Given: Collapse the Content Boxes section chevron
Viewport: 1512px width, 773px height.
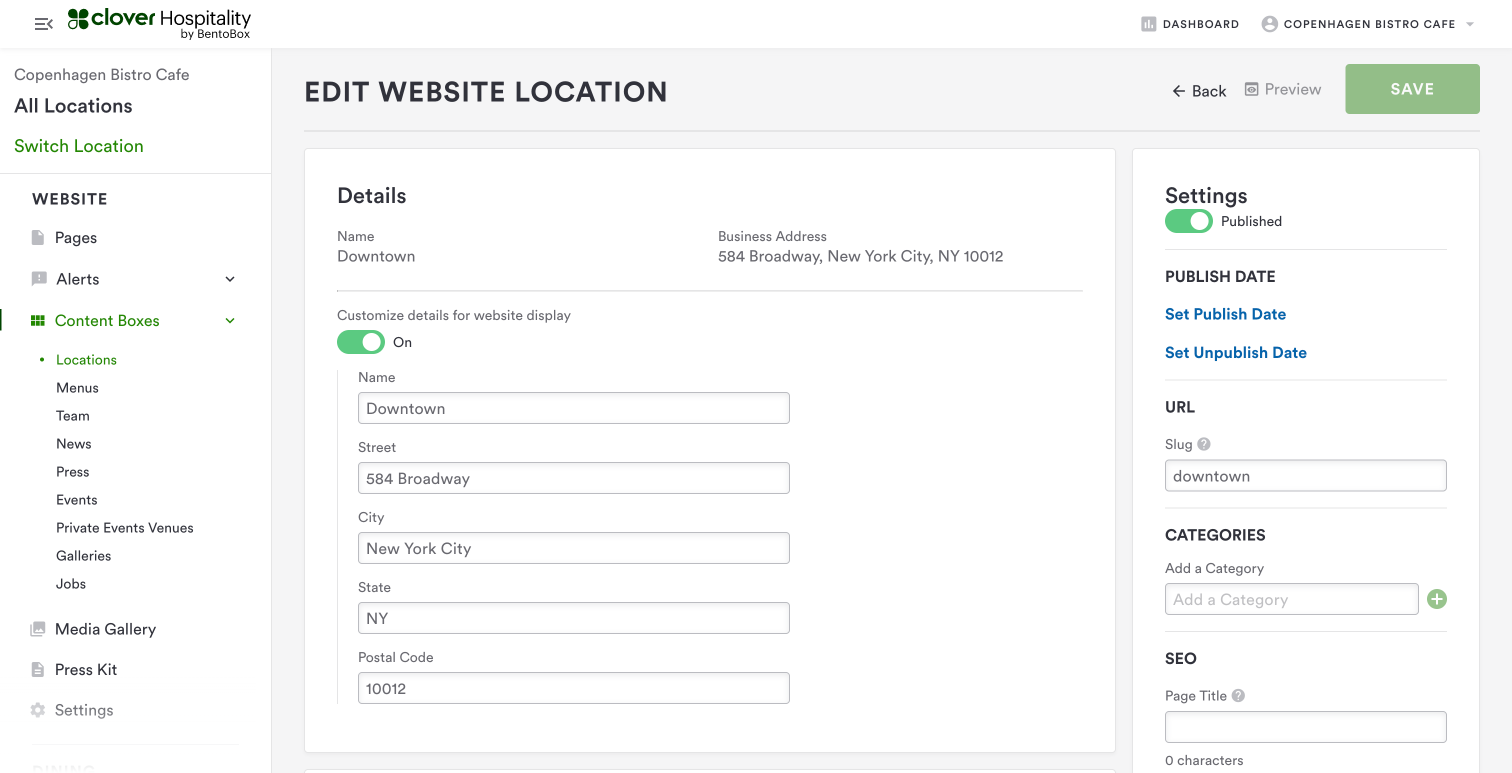Looking at the screenshot, I should pyautogui.click(x=230, y=321).
